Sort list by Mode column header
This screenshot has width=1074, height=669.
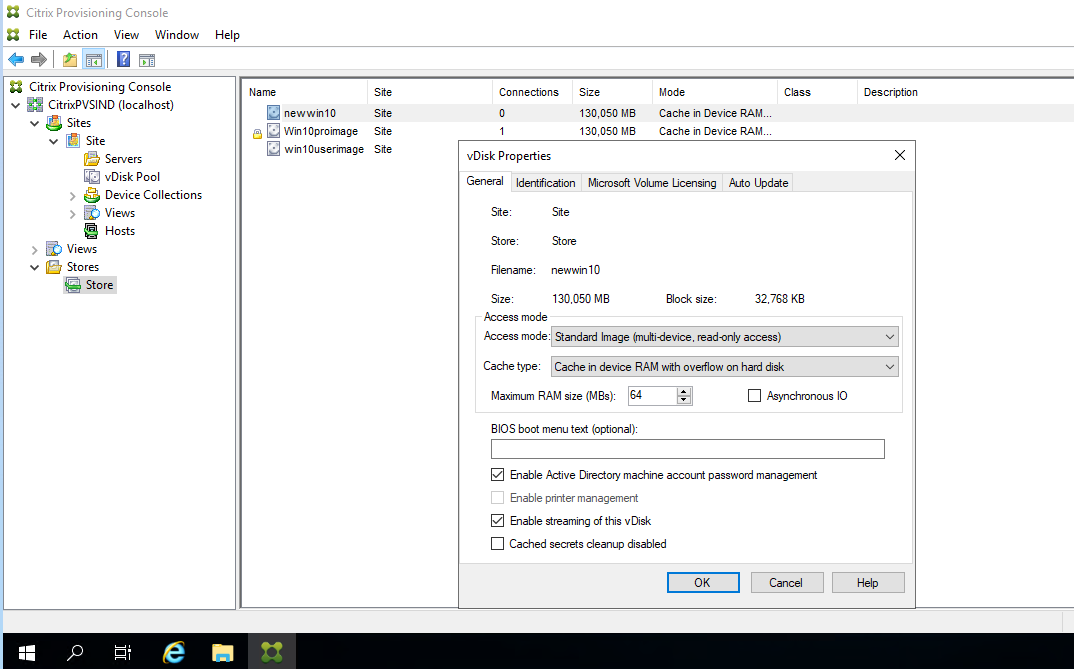point(714,92)
